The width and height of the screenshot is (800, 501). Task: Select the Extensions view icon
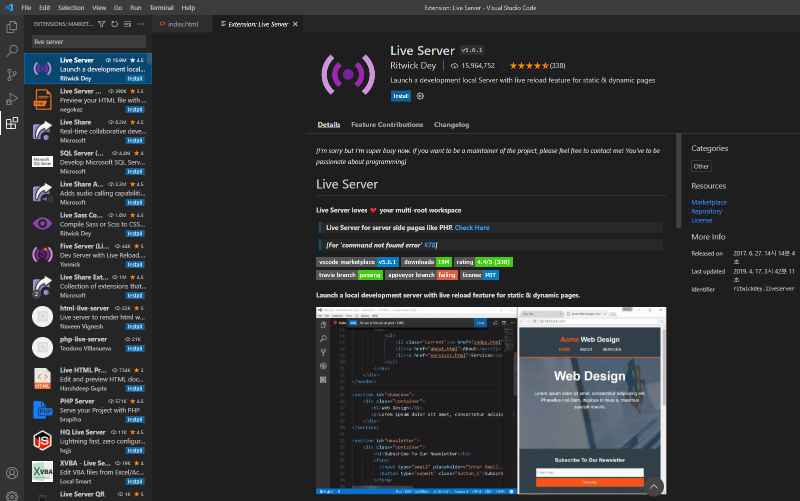[x=12, y=123]
